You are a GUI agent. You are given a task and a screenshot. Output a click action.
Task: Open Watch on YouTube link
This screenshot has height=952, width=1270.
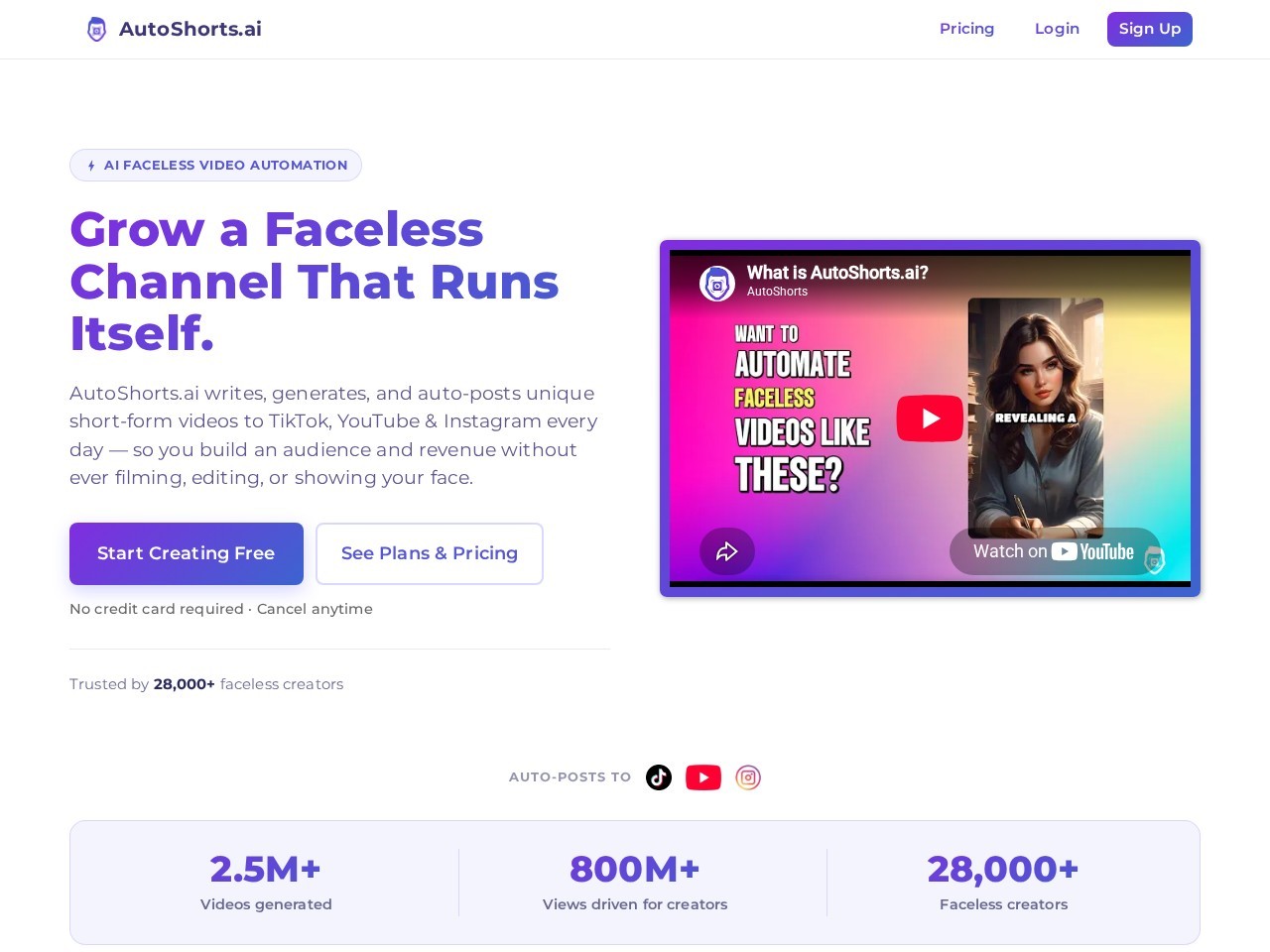coord(1054,551)
